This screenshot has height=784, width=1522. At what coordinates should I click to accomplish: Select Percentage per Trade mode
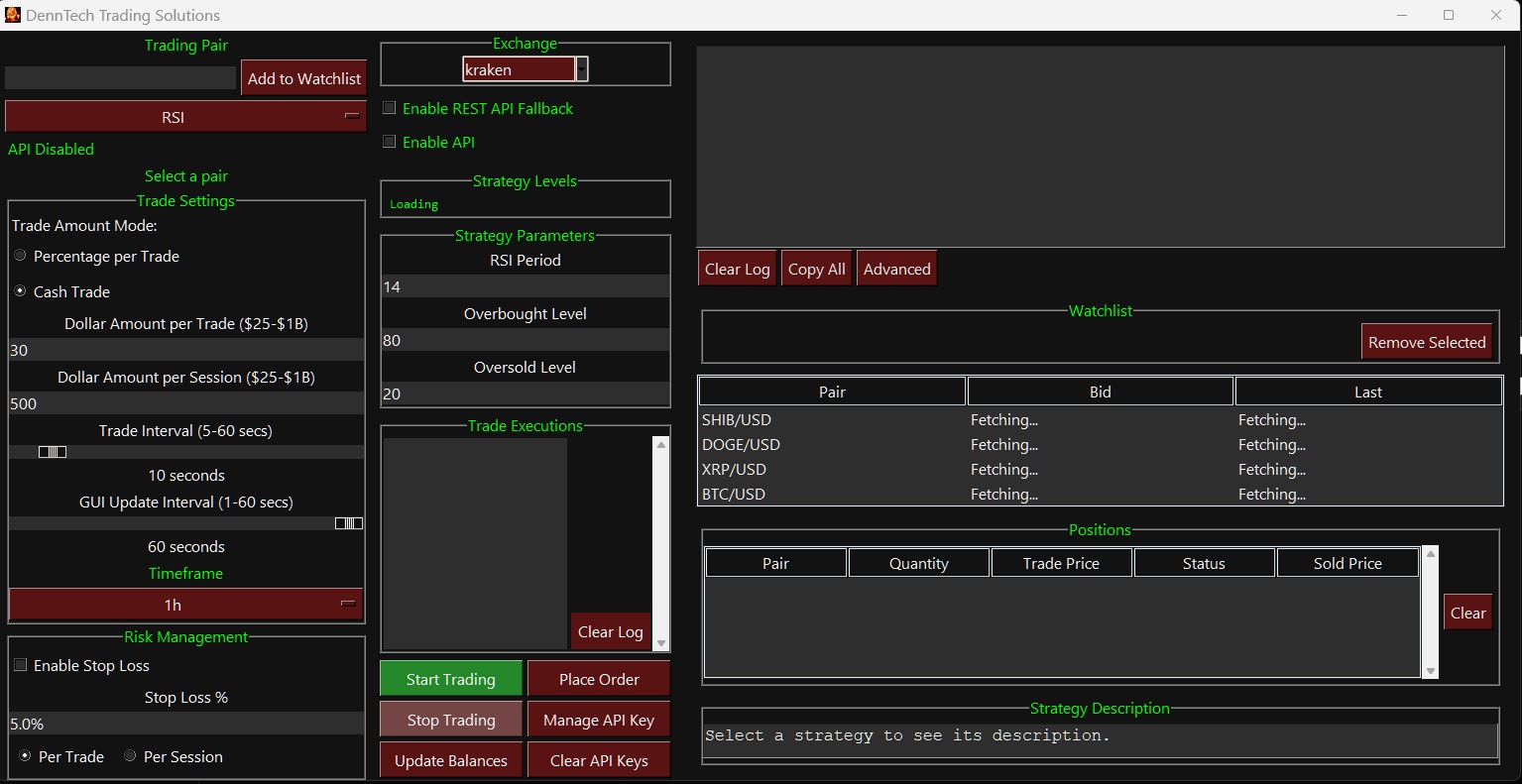click(x=20, y=256)
